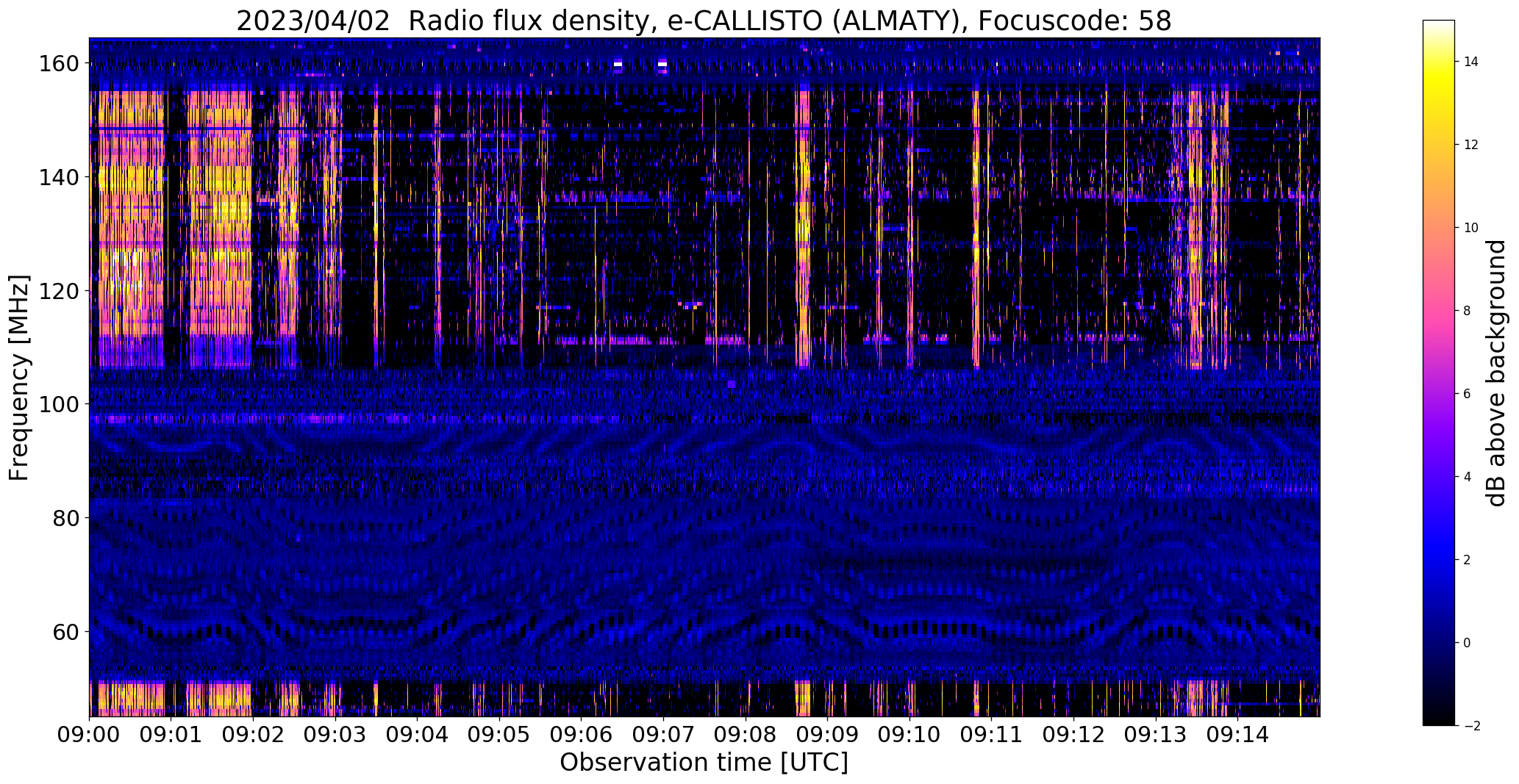Click the 09:02 time tick label
The width and height of the screenshot is (1519, 784).
coord(254,735)
